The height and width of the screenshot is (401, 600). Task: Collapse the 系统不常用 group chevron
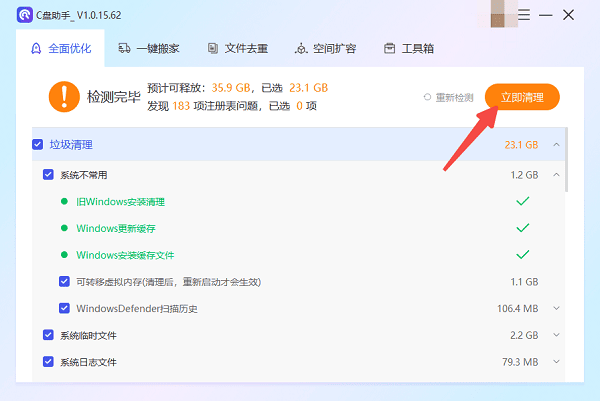556,175
